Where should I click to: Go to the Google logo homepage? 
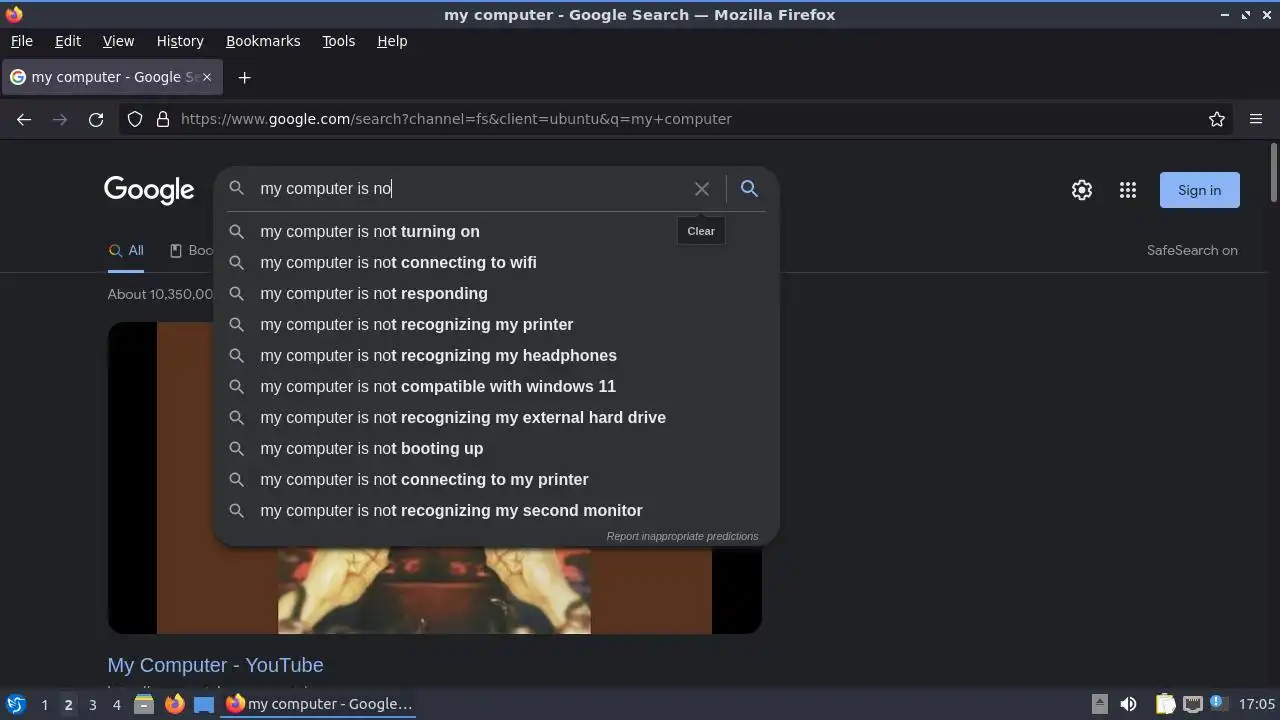[x=149, y=190]
